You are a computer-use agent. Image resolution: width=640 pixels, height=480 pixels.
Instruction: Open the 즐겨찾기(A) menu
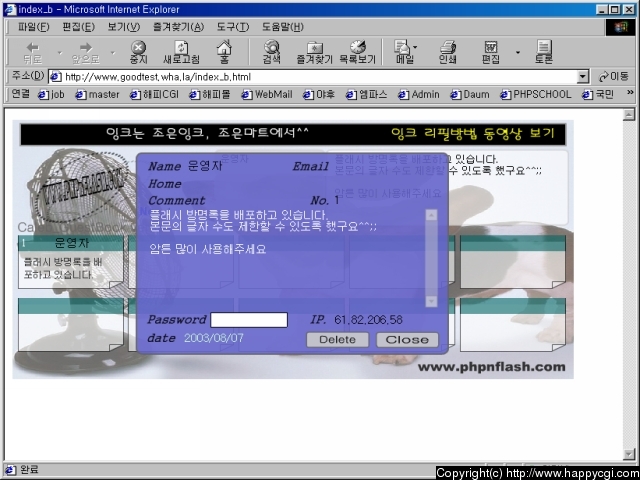[178, 27]
